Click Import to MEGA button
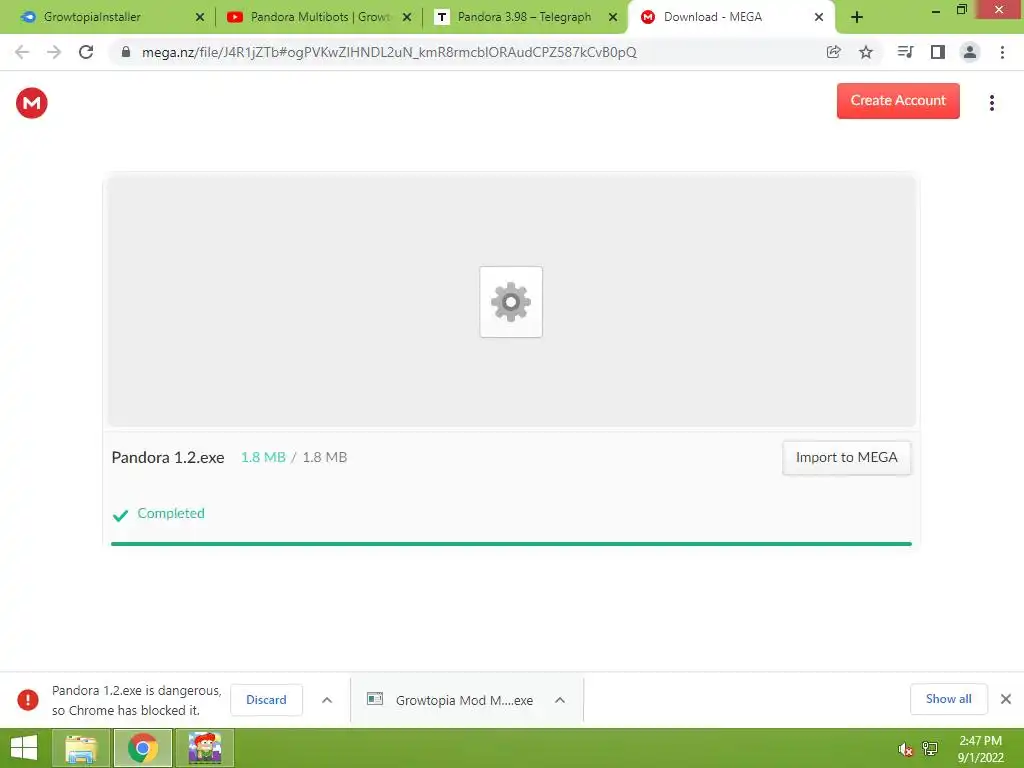 [x=846, y=457]
